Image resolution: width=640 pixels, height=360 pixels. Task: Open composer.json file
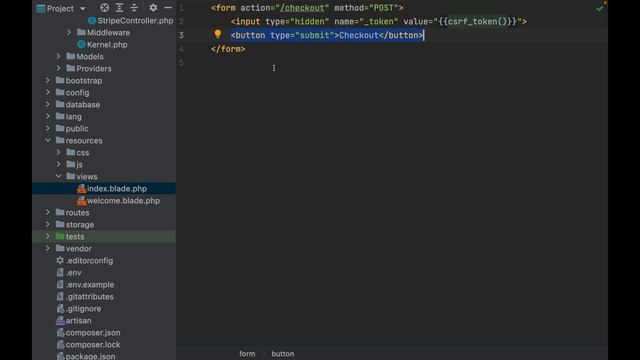(93, 333)
